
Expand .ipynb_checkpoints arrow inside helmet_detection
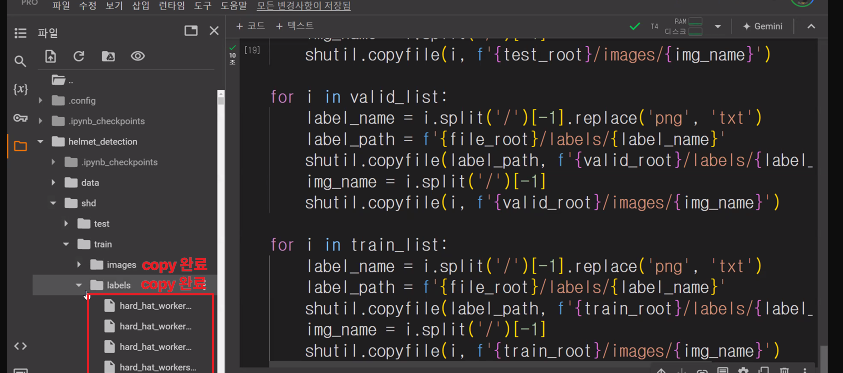[x=53, y=162]
